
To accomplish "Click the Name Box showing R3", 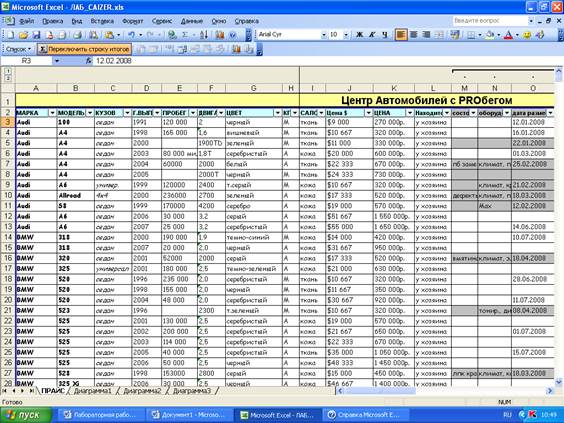I will tap(27, 61).
